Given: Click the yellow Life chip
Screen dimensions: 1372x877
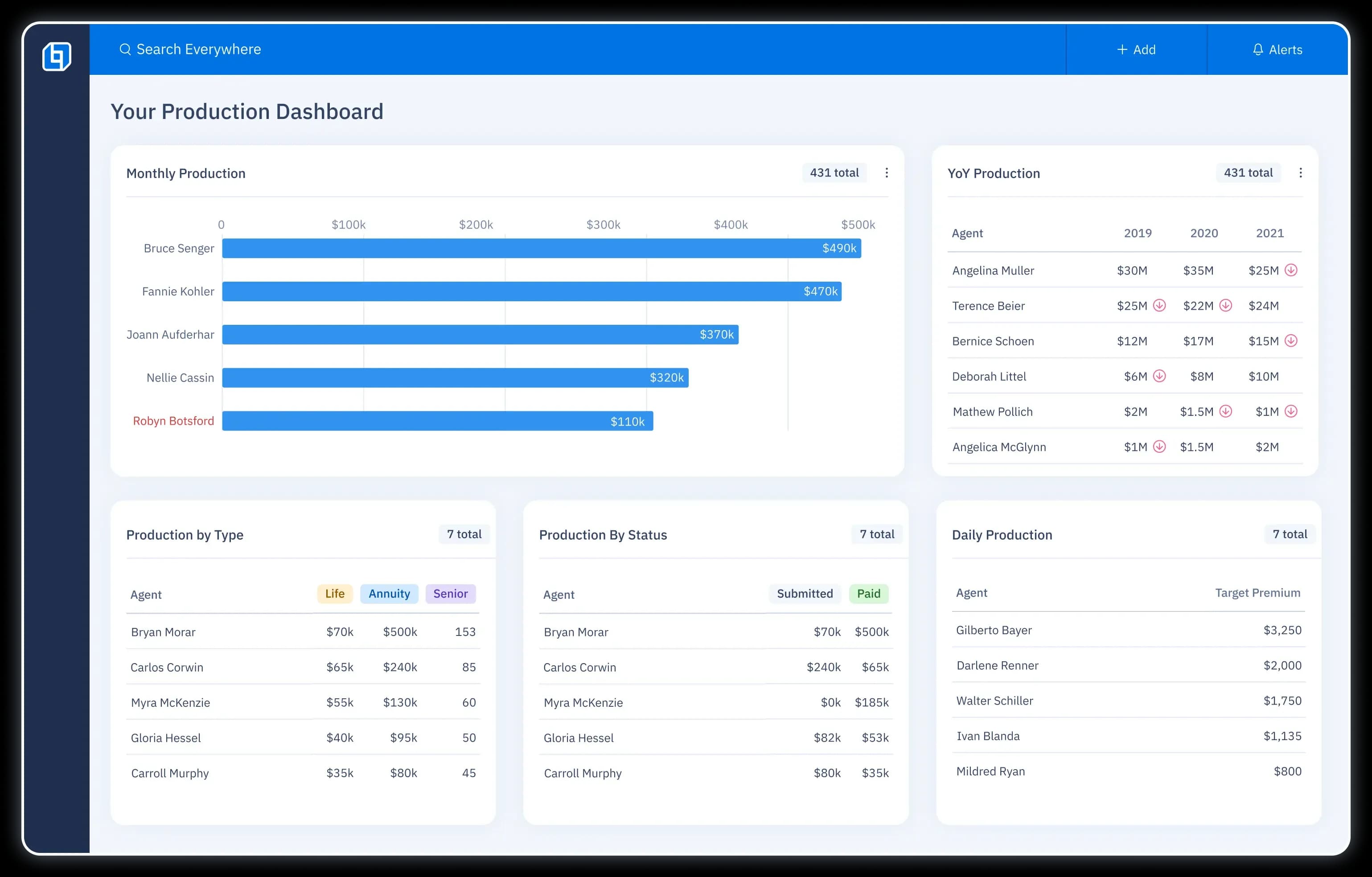Looking at the screenshot, I should 334,594.
